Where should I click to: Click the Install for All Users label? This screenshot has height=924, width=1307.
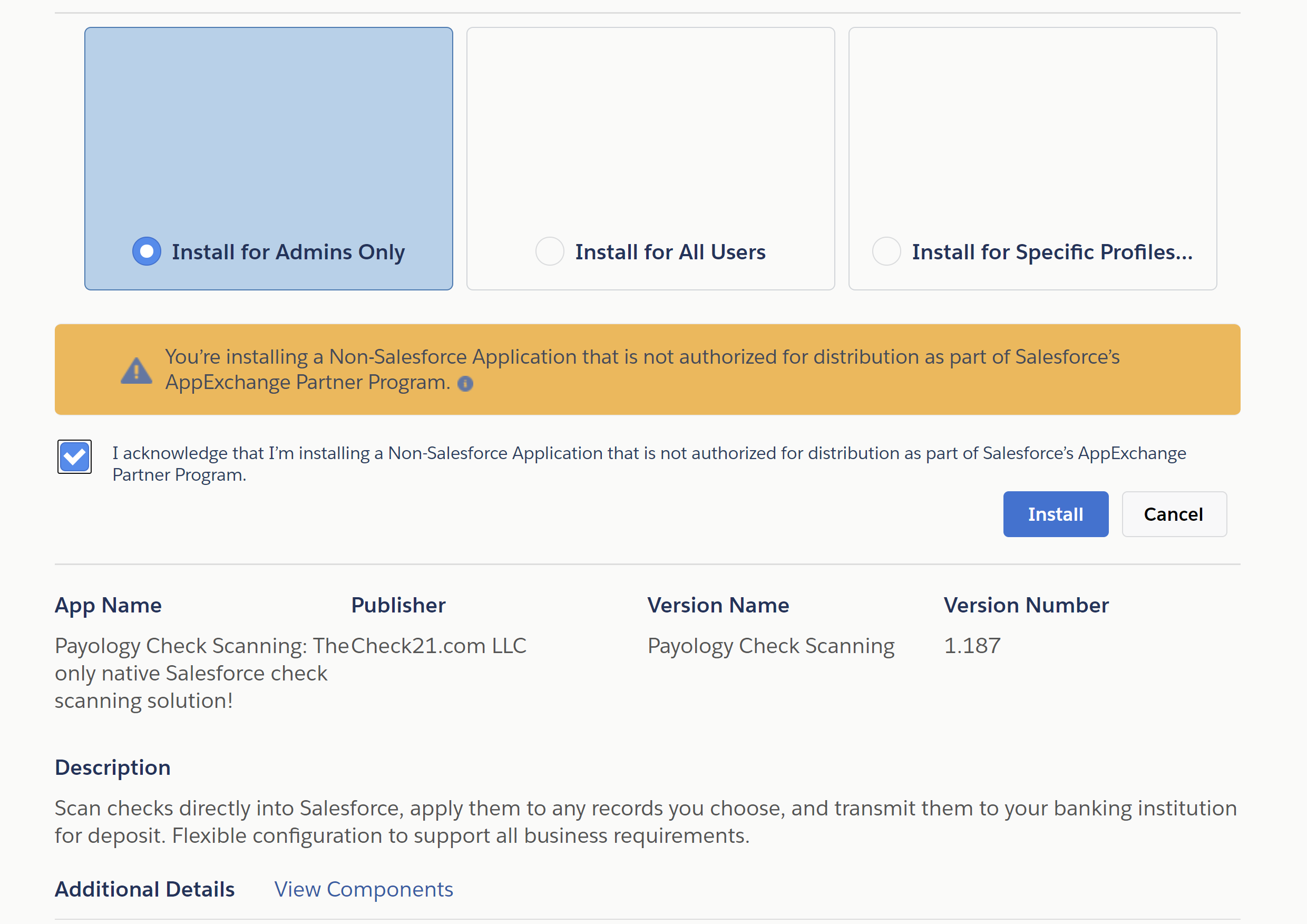click(669, 251)
